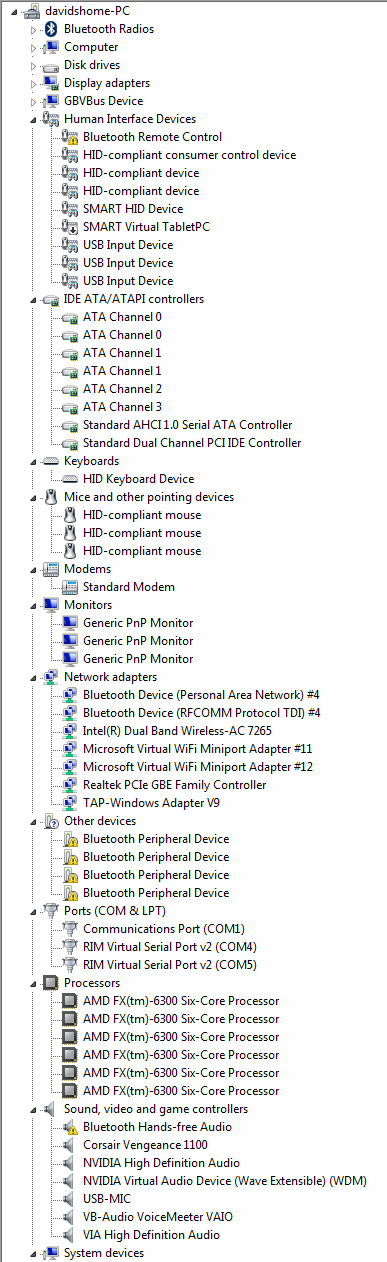Click the Display adapters icon
Screen dimensions: 387x1262
(x=51, y=83)
